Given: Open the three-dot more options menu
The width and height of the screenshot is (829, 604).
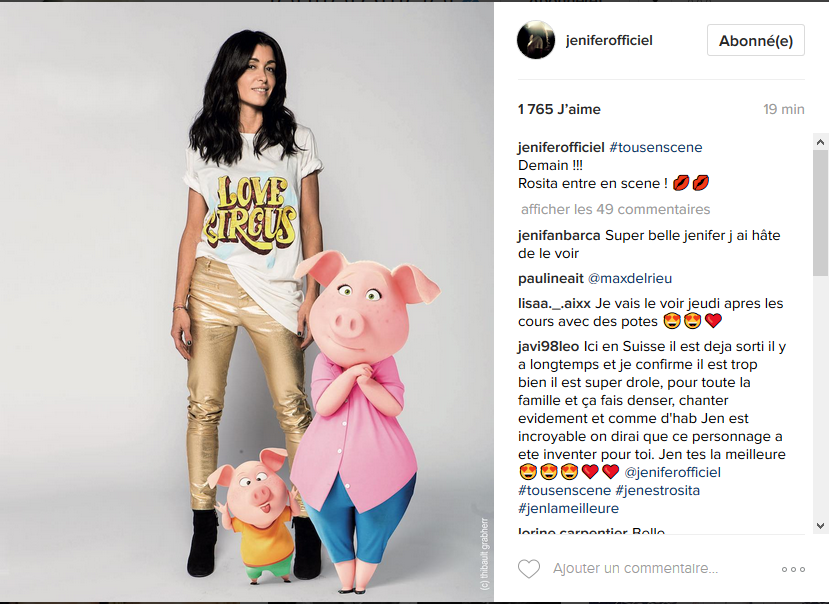Looking at the screenshot, I should [x=793, y=570].
